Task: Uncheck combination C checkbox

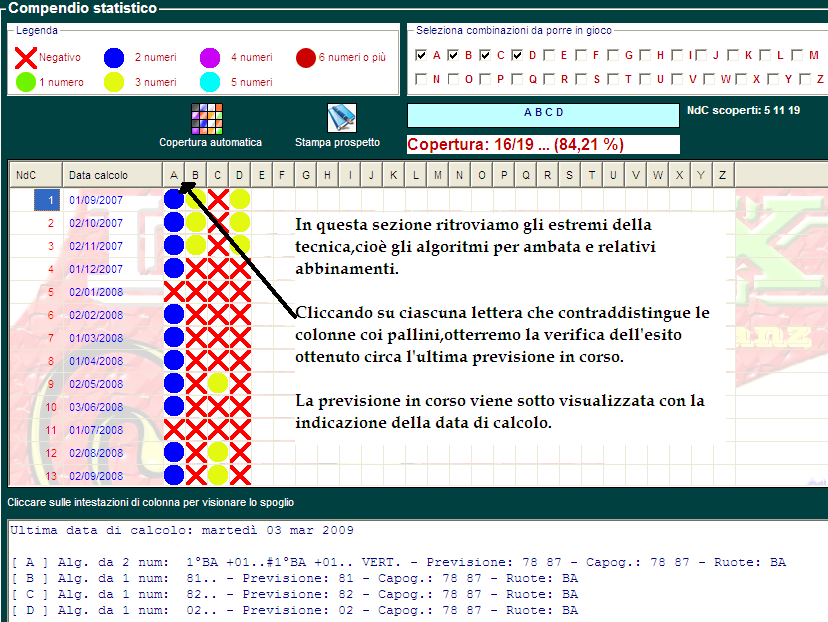Action: coord(485,55)
